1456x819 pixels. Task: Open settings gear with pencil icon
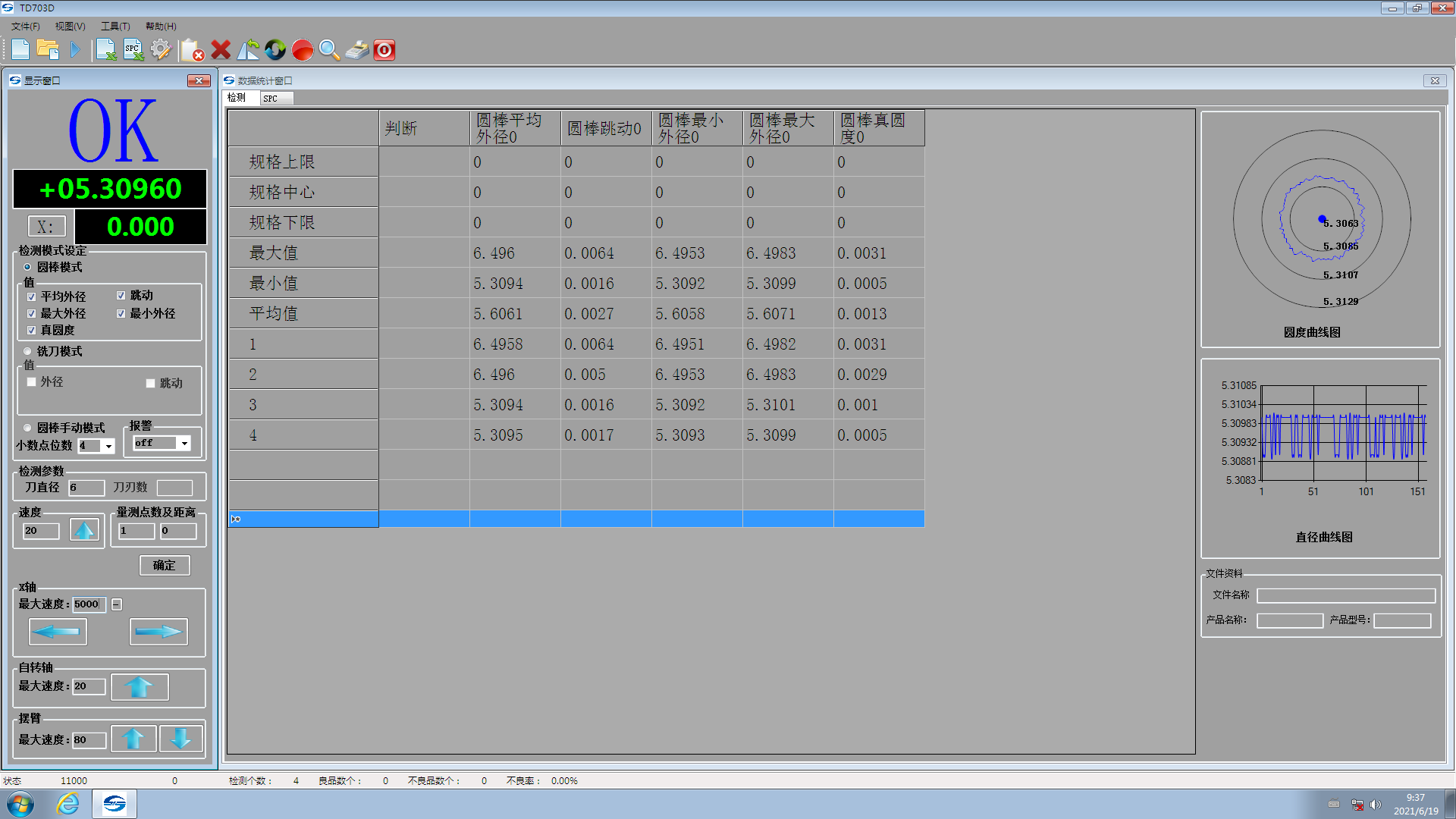point(161,50)
